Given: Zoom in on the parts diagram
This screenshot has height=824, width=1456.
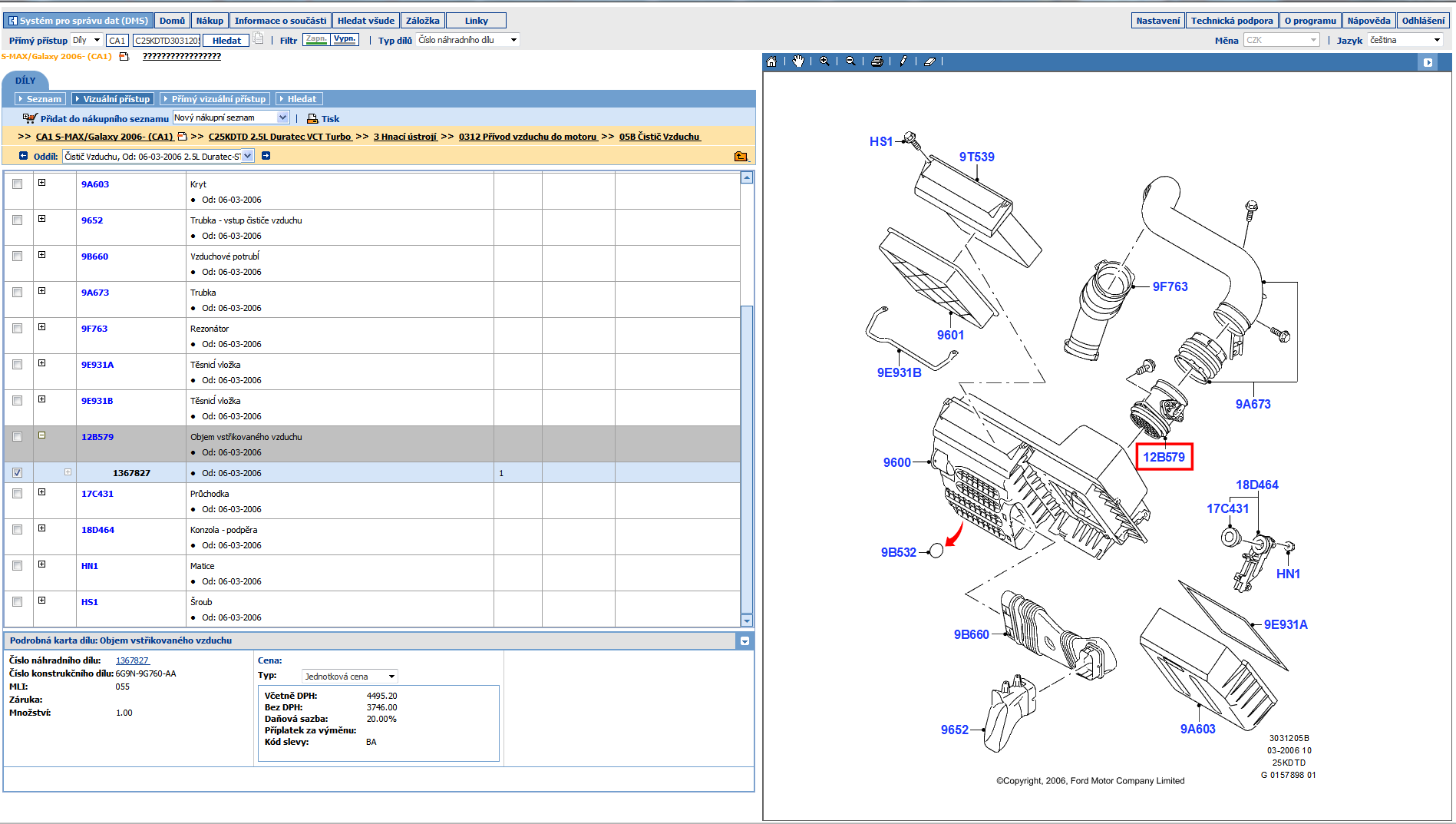Looking at the screenshot, I should tap(824, 61).
